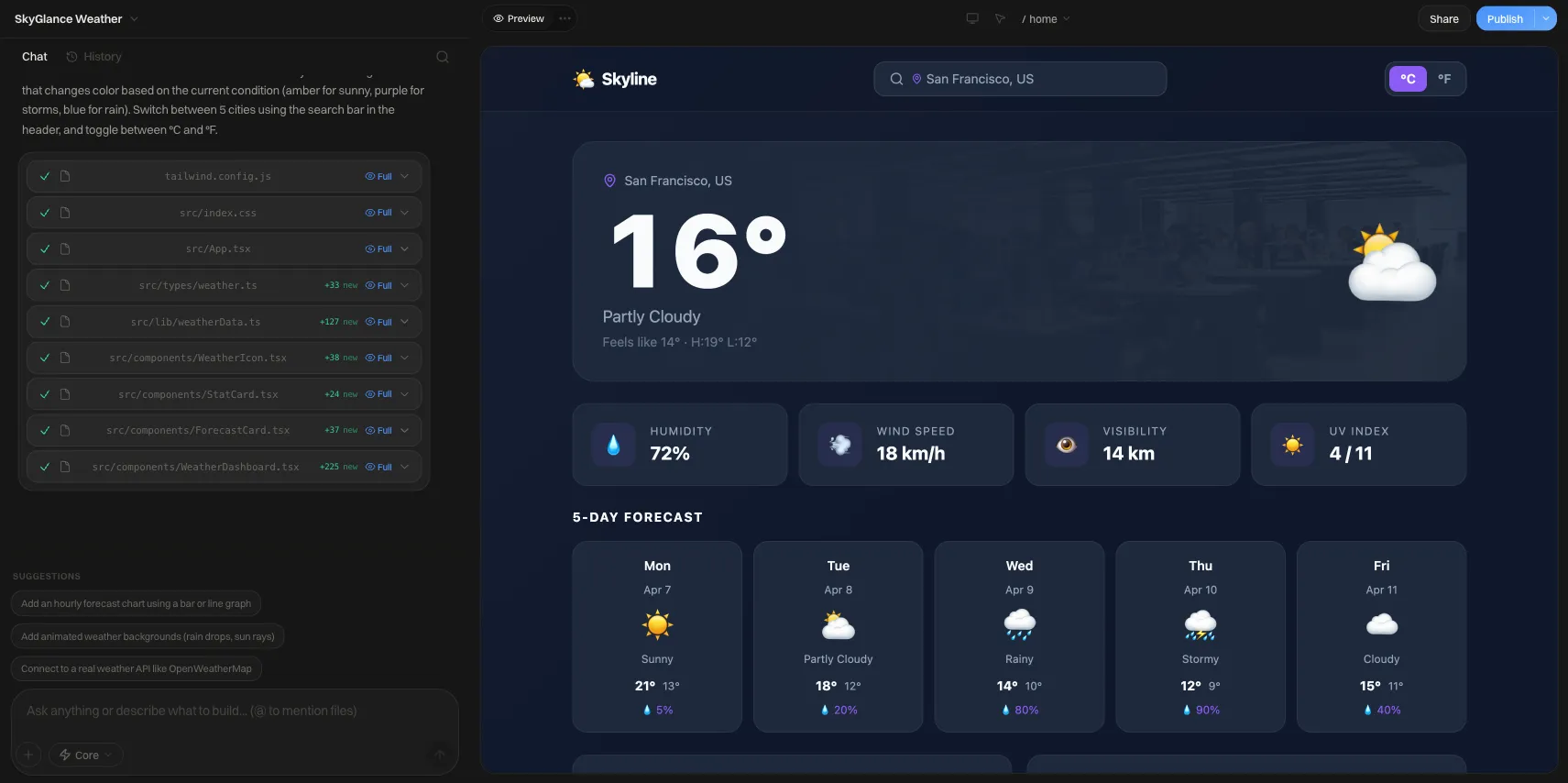Select the Chat tab

coord(35,57)
